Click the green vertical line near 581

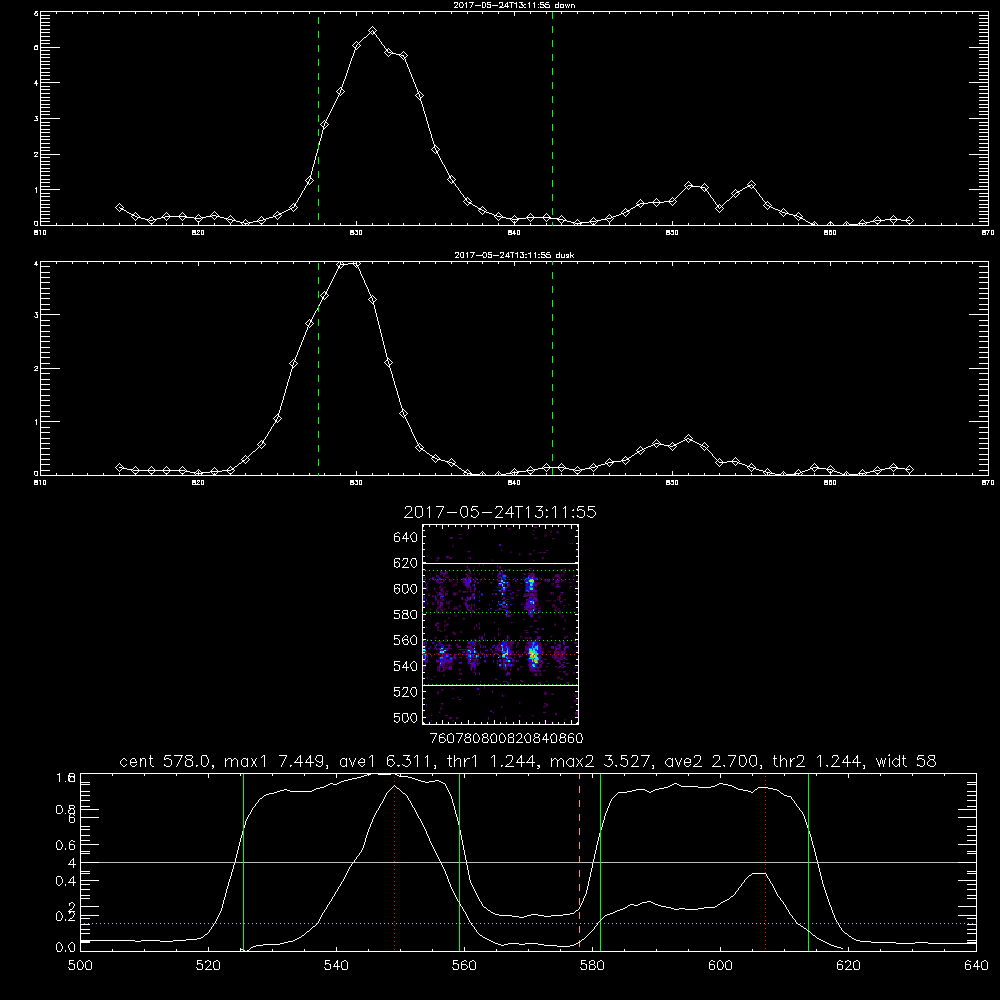[600, 861]
